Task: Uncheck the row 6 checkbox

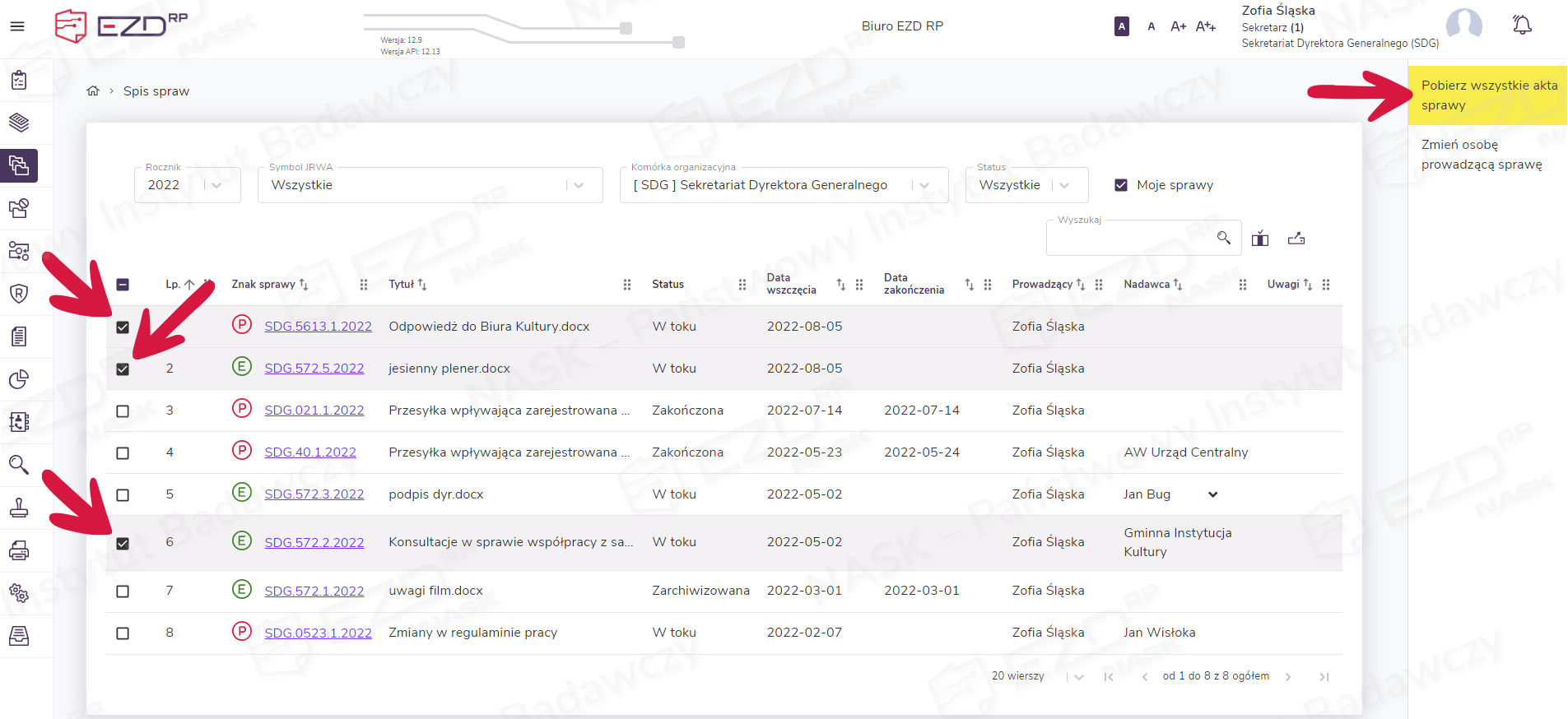Action: pos(123,543)
